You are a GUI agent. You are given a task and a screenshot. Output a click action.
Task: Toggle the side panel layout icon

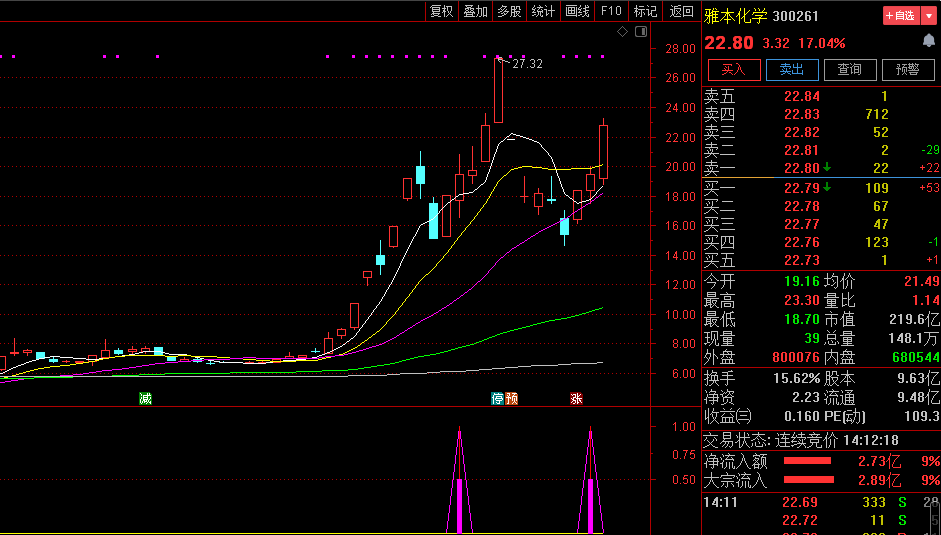[641, 31]
